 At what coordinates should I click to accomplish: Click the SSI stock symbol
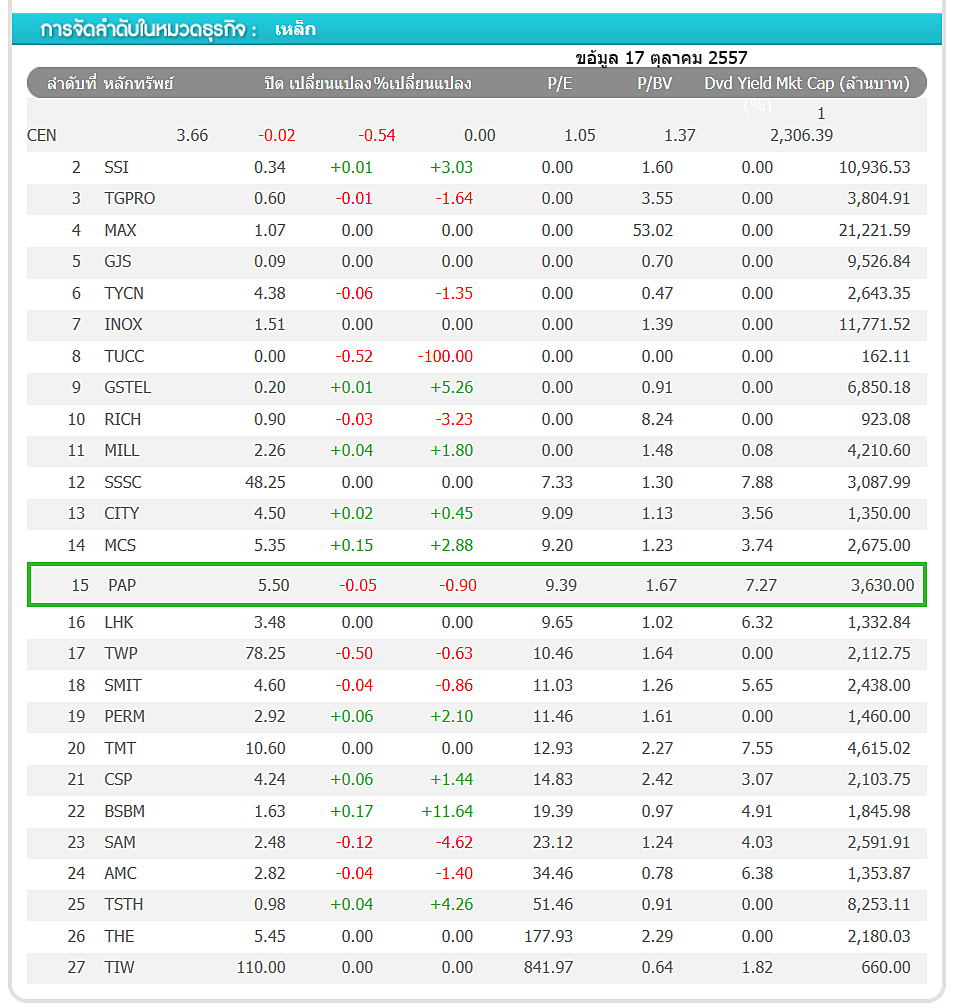tap(116, 167)
